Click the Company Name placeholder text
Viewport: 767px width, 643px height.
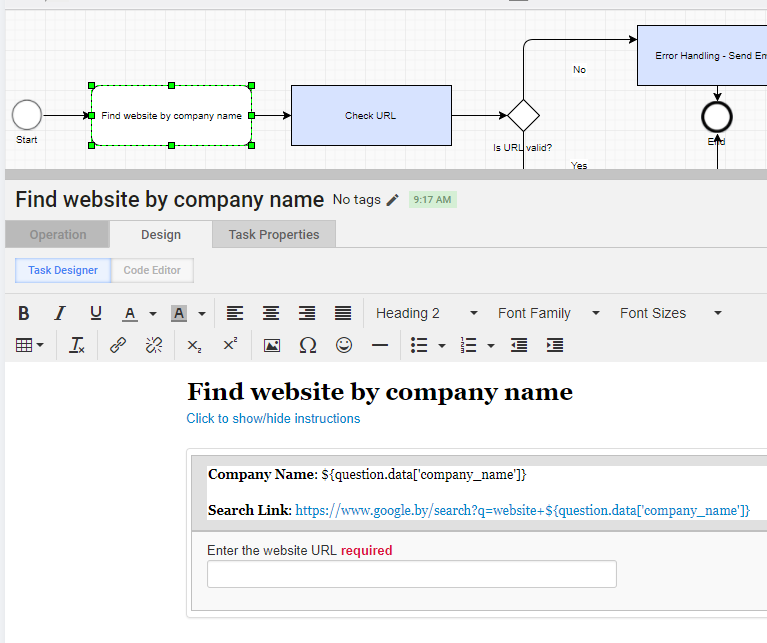point(424,474)
